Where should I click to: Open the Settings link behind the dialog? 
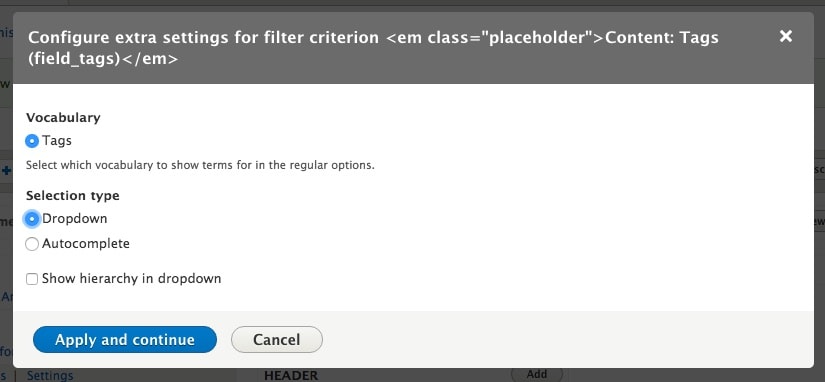[x=50, y=376]
